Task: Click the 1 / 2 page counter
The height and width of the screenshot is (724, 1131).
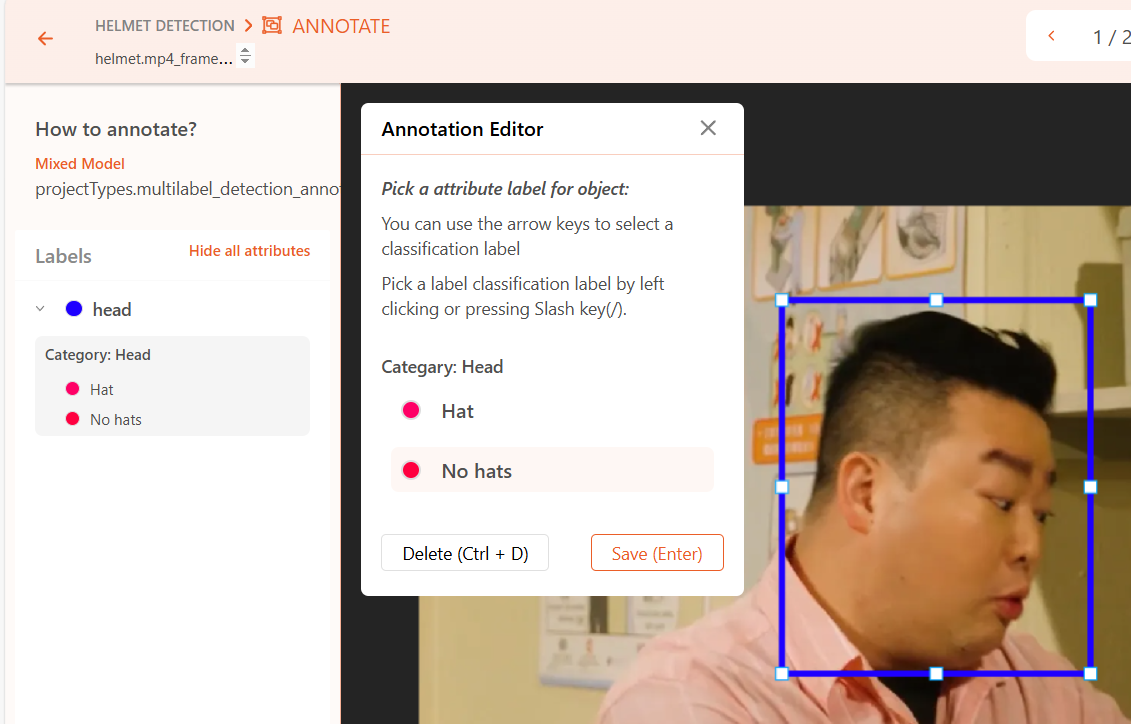Action: [1112, 37]
